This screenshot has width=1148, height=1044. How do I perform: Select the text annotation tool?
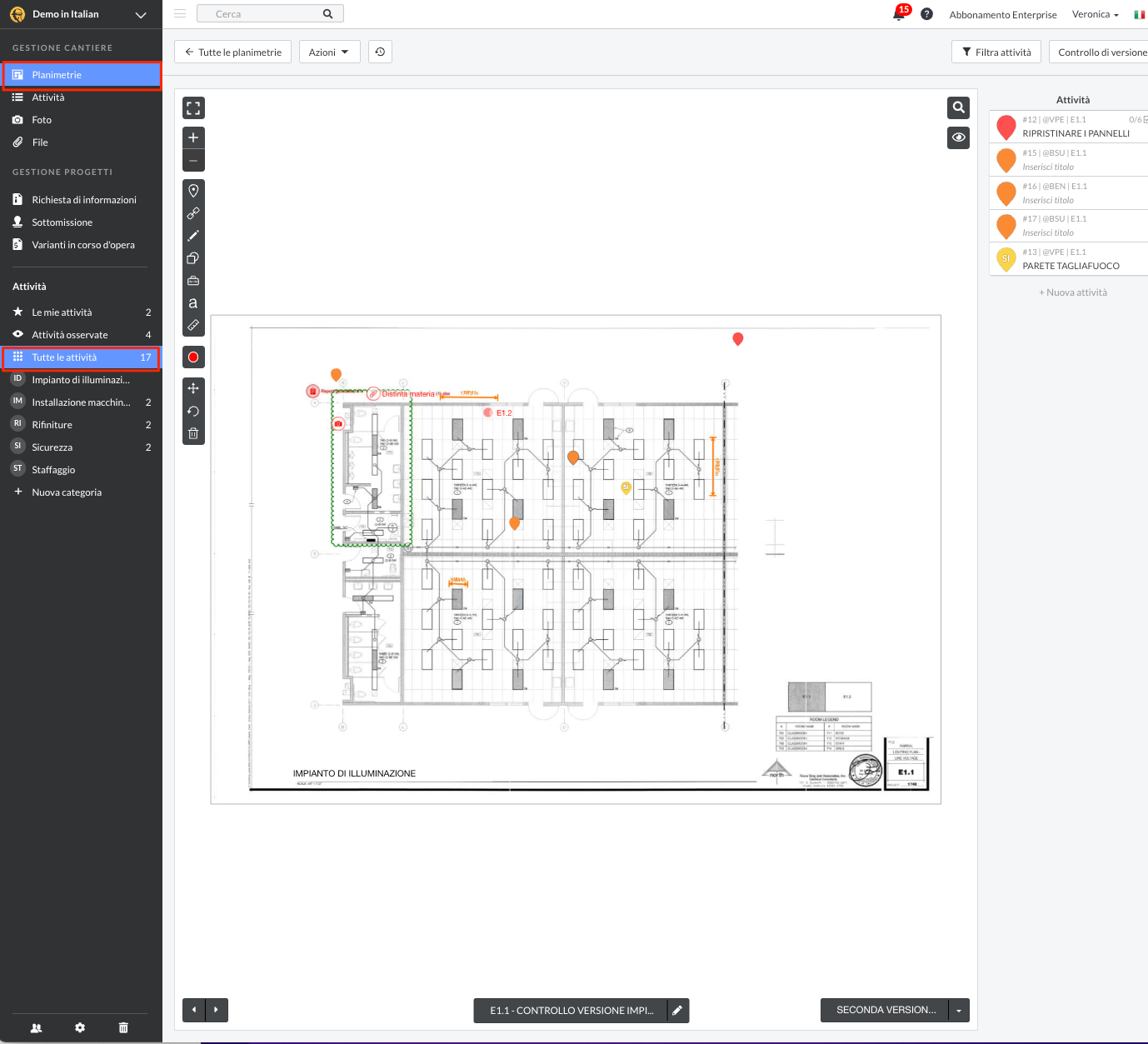click(x=193, y=302)
